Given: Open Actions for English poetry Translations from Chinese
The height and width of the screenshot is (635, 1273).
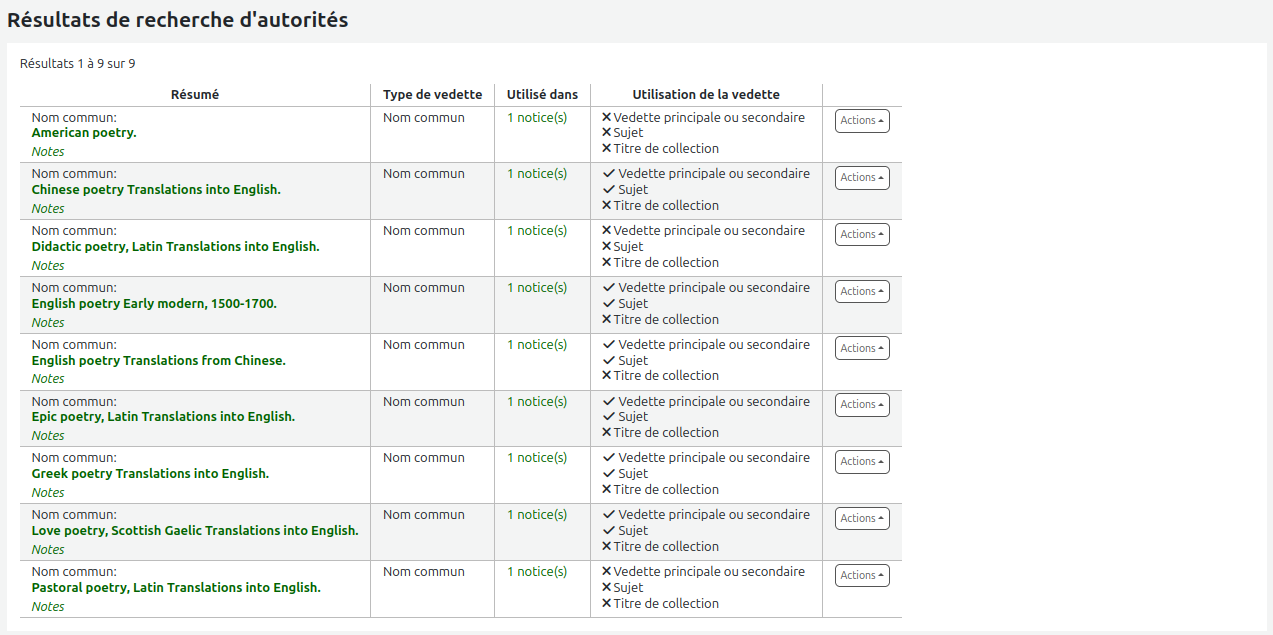Looking at the screenshot, I should click(x=861, y=349).
